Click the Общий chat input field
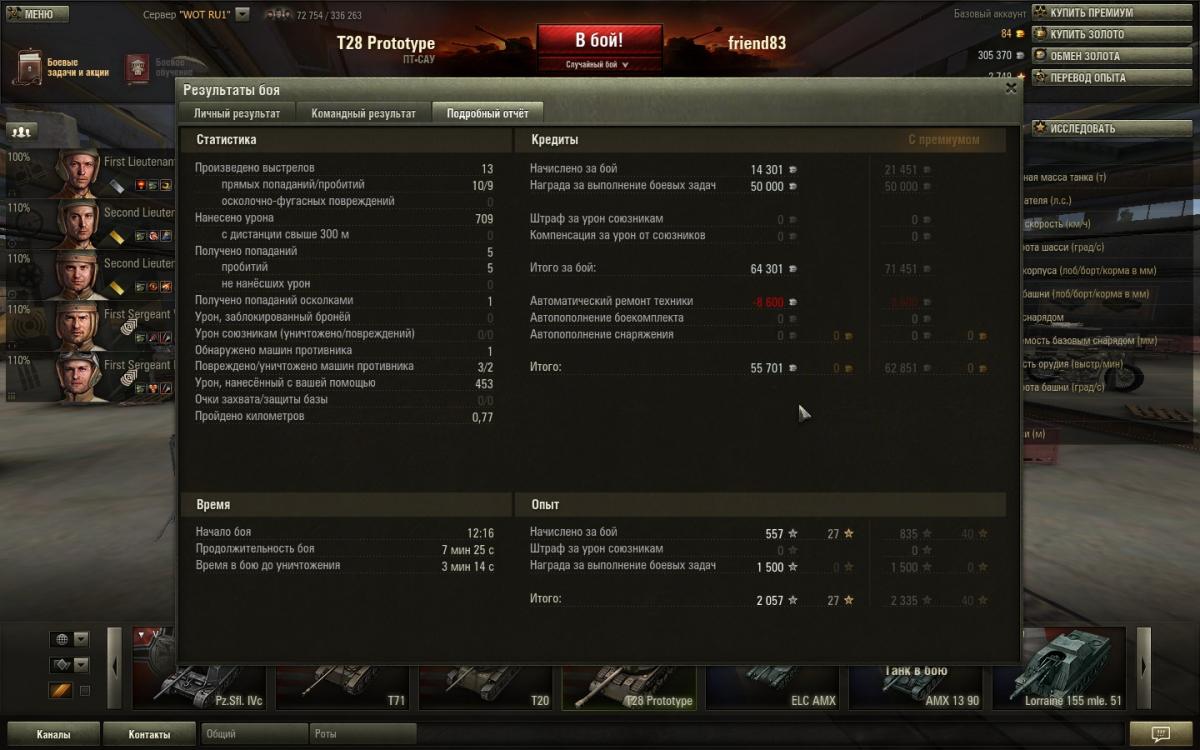 coord(254,734)
